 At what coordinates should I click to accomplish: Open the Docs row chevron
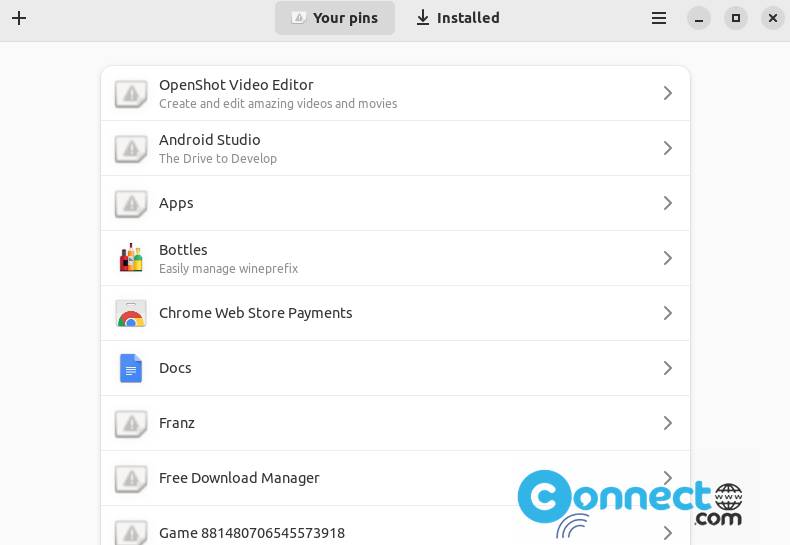pyautogui.click(x=668, y=368)
